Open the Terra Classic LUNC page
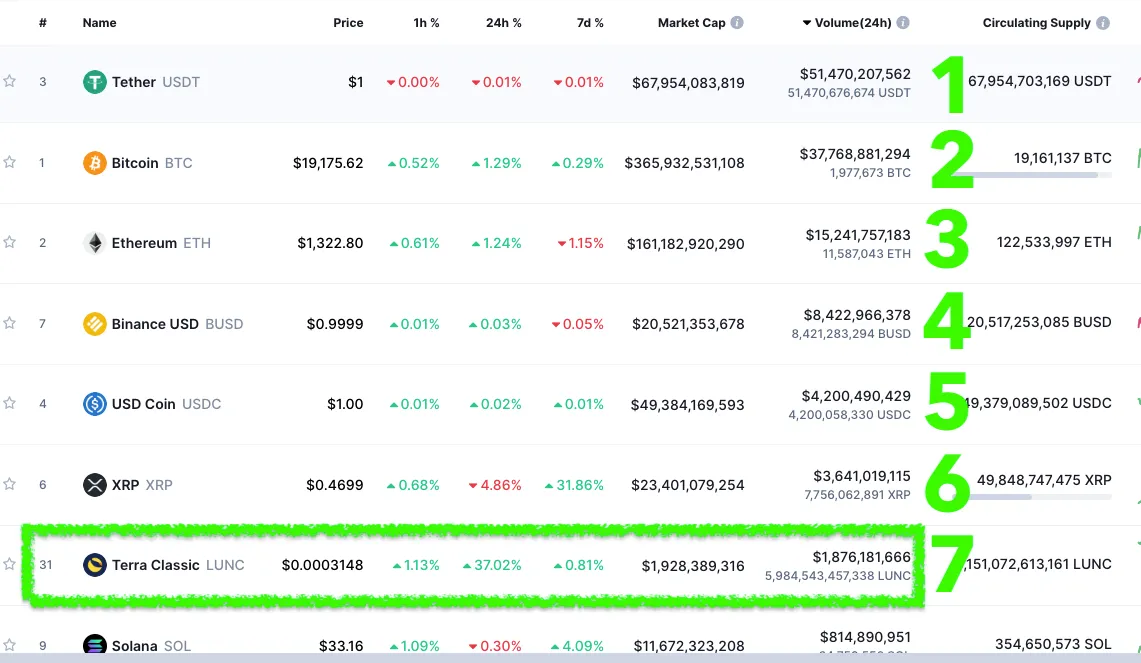This screenshot has height=663, width=1141. pos(178,565)
